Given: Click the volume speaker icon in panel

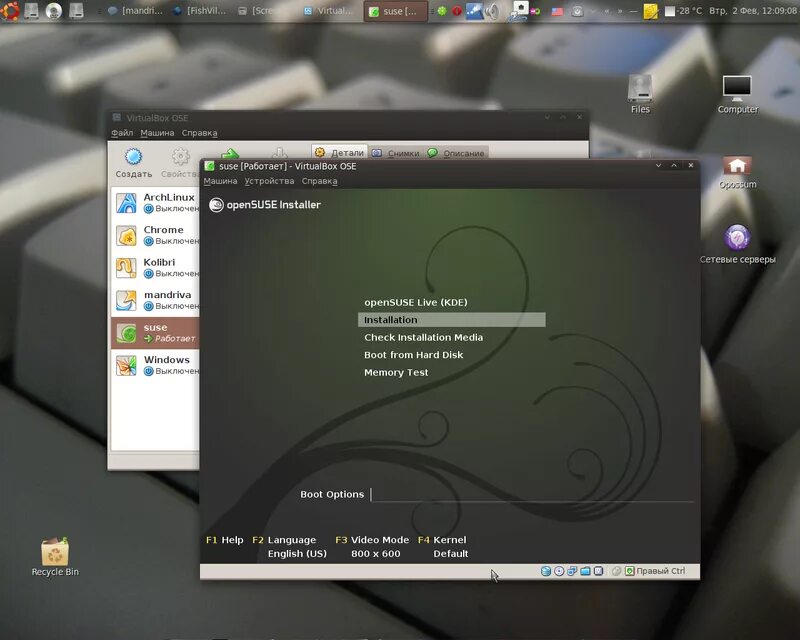Looking at the screenshot, I should coord(492,11).
